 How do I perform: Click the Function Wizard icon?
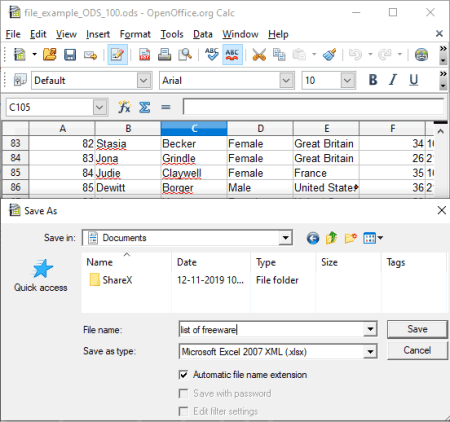[x=124, y=107]
